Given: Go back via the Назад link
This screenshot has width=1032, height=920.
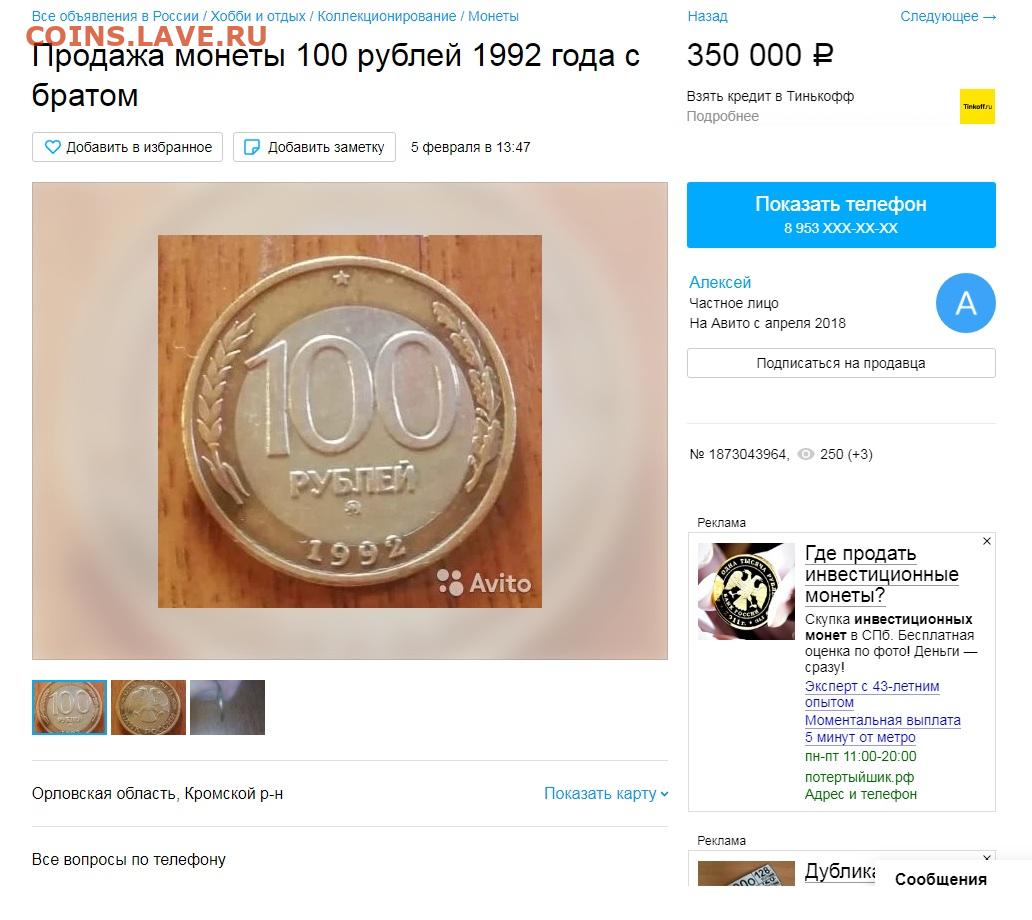Looking at the screenshot, I should click(x=708, y=16).
